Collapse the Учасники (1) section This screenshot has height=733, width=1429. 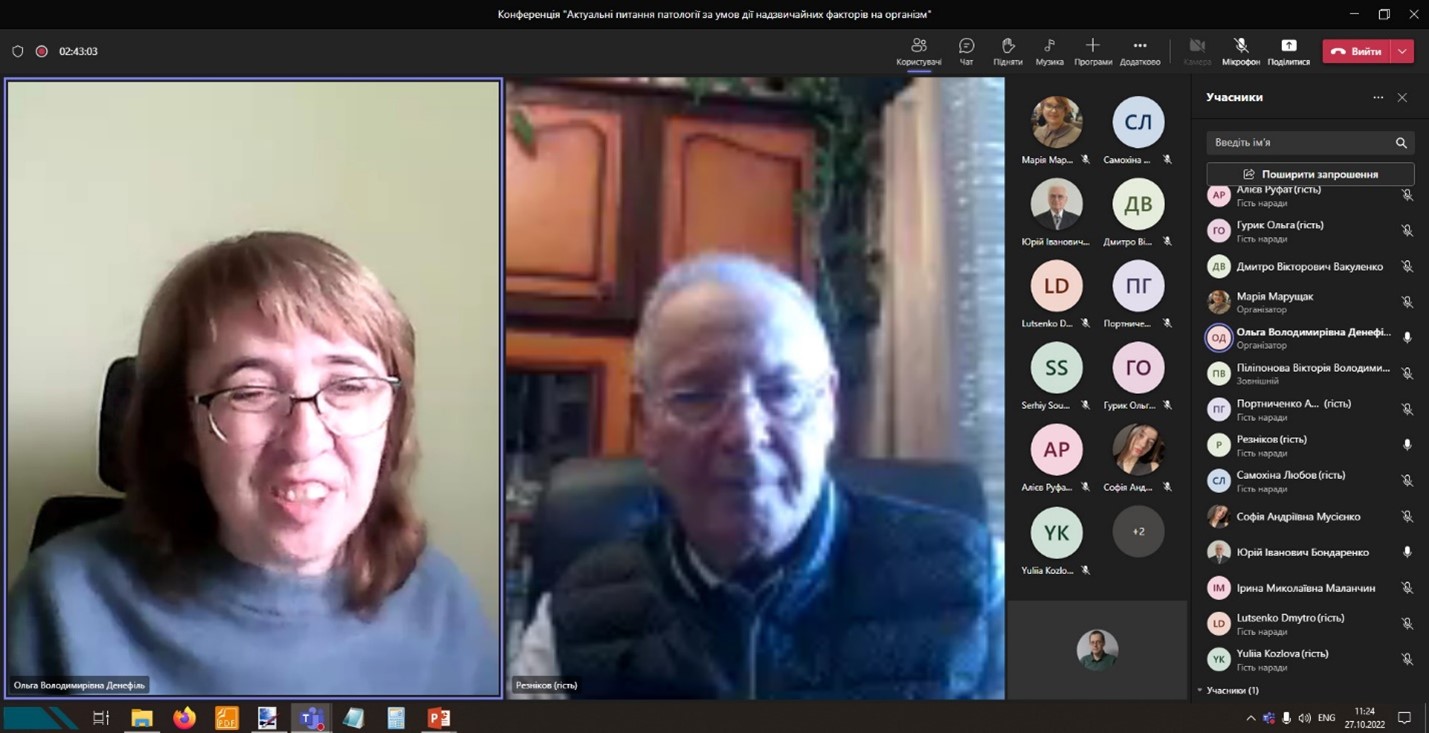coord(1200,690)
